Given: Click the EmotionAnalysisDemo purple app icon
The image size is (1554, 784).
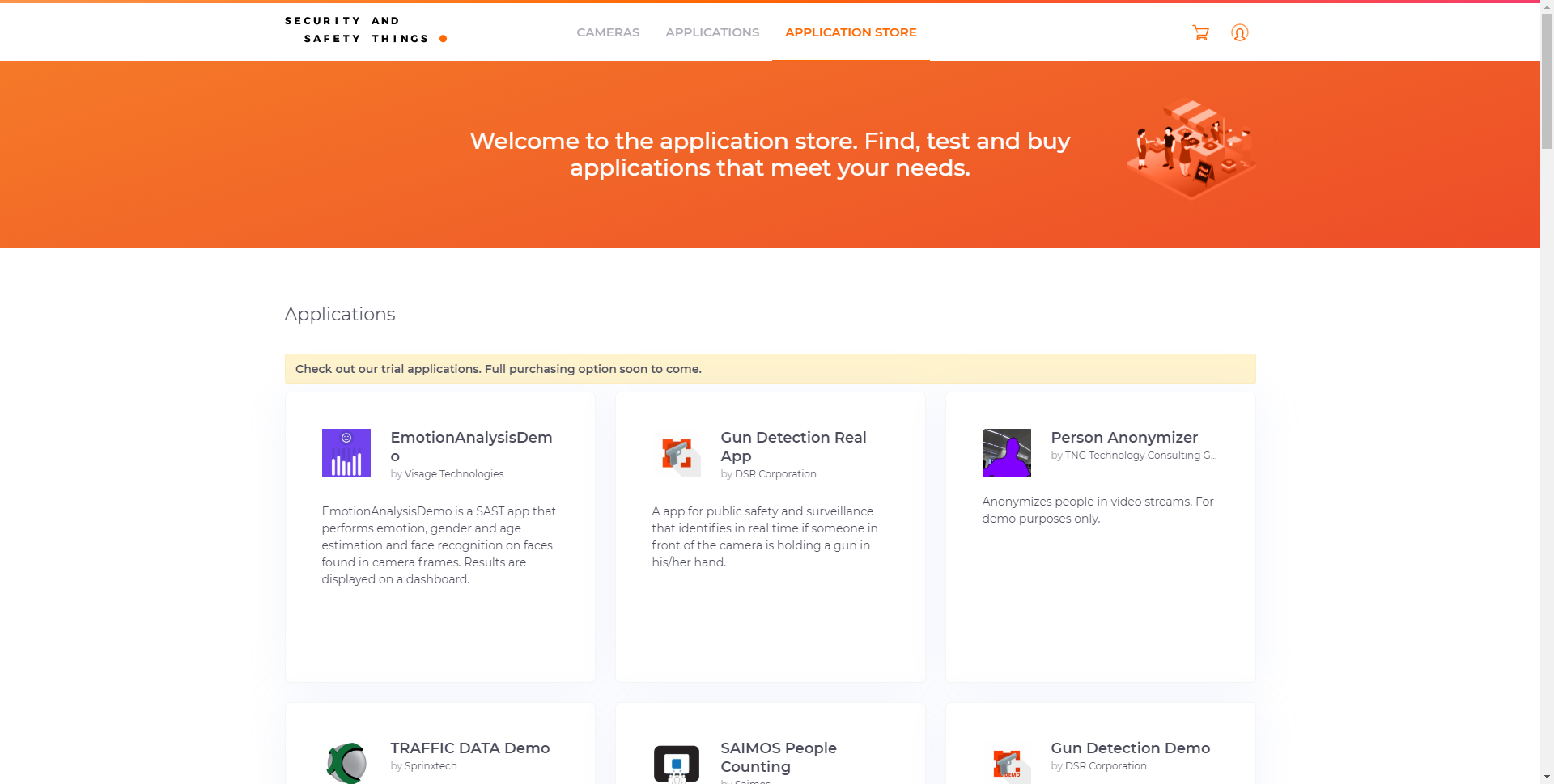Looking at the screenshot, I should [346, 453].
